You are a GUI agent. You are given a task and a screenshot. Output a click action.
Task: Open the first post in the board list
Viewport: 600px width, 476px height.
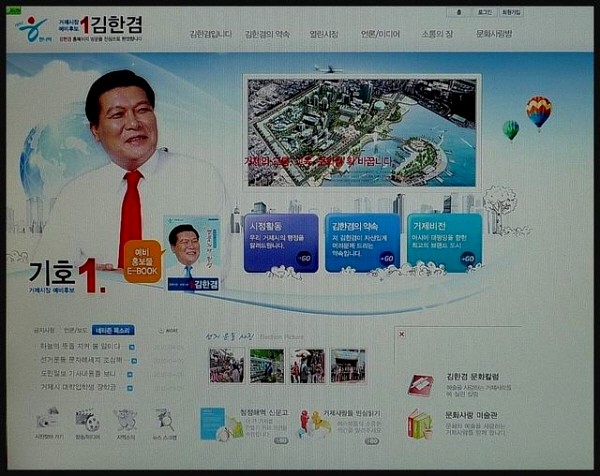80,346
